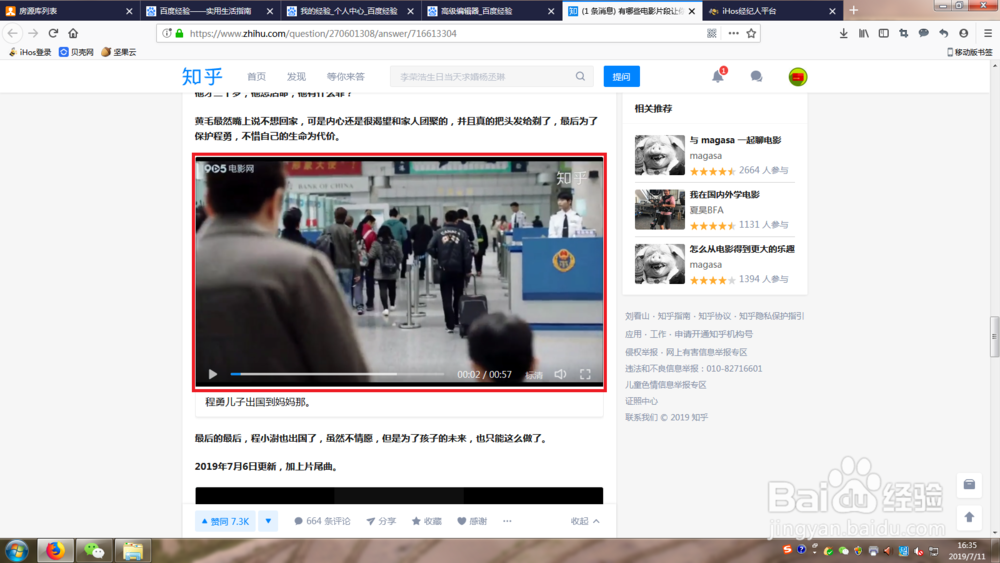Open the user avatar menu
Image resolution: width=1000 pixels, height=563 pixels.
click(x=798, y=77)
